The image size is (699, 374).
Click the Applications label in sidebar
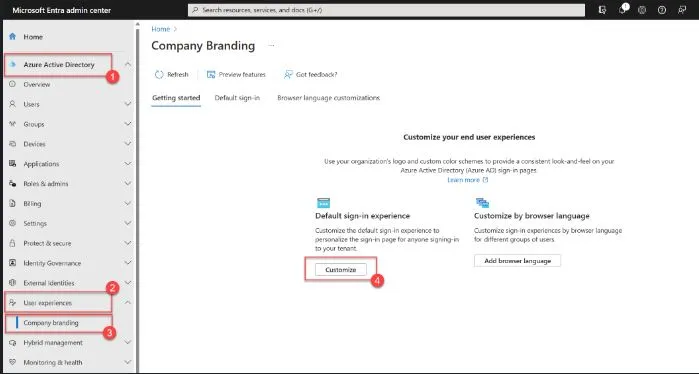(x=41, y=164)
